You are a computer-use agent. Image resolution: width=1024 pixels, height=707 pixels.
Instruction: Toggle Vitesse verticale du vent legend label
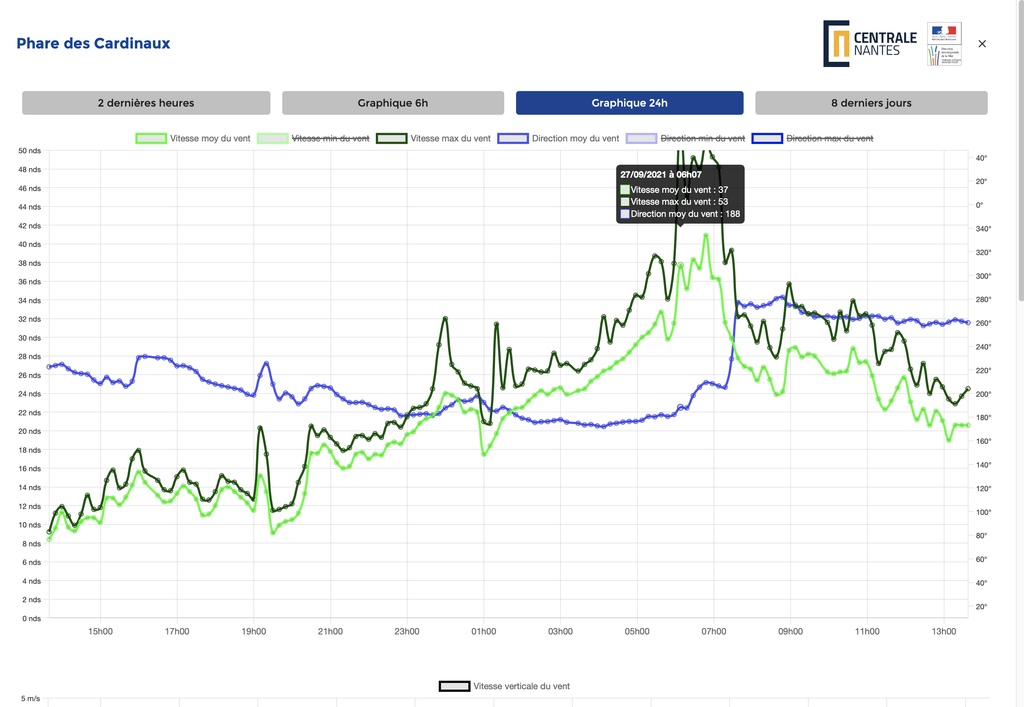[521, 686]
